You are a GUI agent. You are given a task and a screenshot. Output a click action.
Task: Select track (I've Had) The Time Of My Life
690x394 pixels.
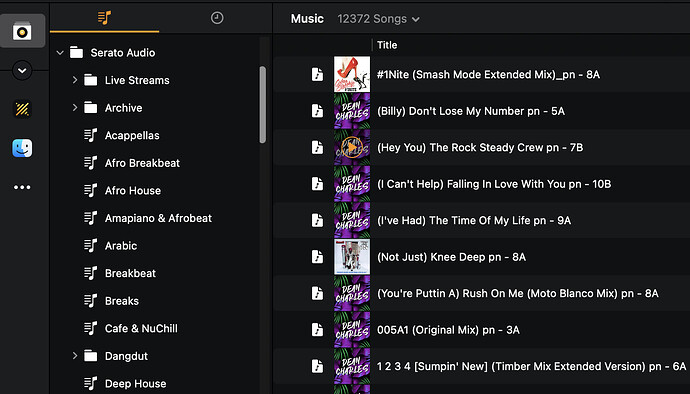[474, 221]
